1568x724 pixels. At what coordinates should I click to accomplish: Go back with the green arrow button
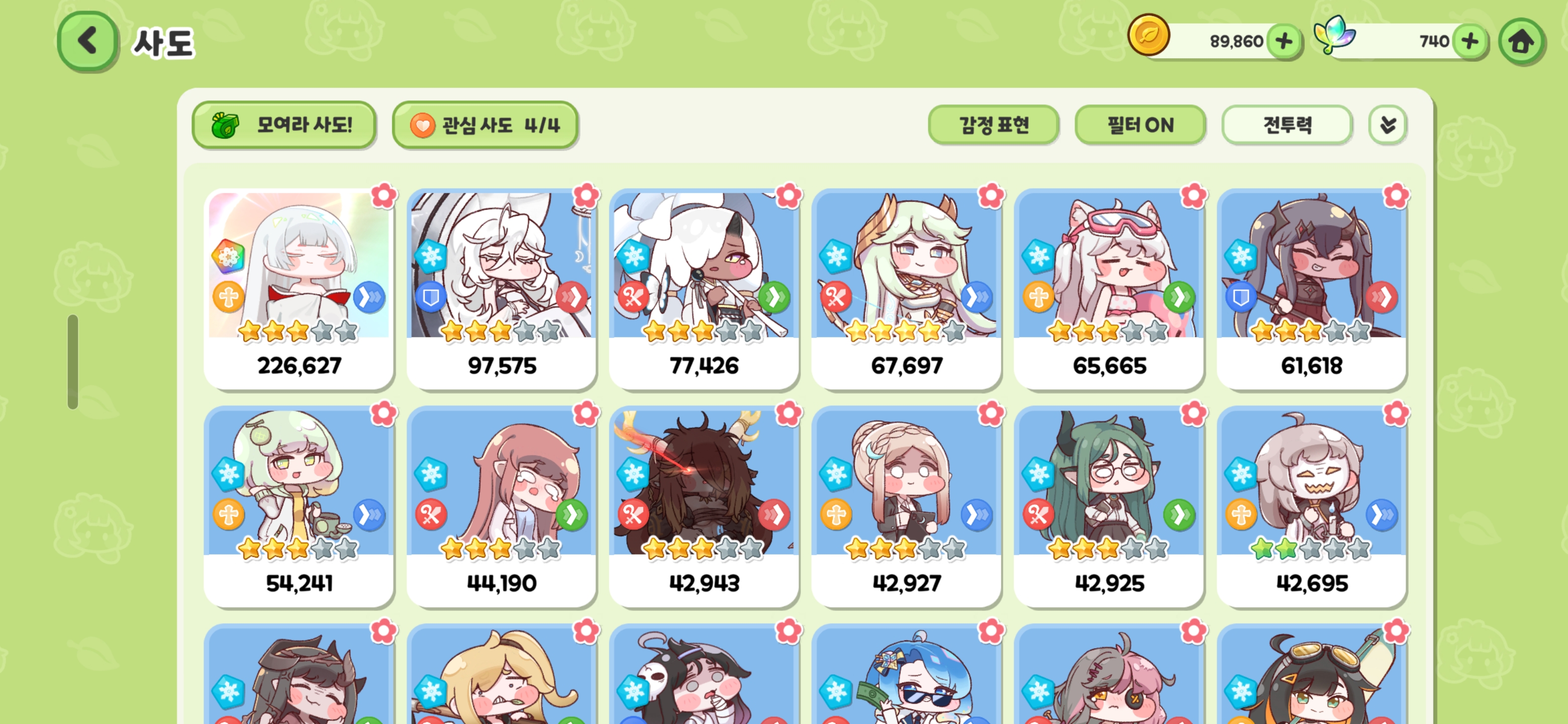coord(87,41)
